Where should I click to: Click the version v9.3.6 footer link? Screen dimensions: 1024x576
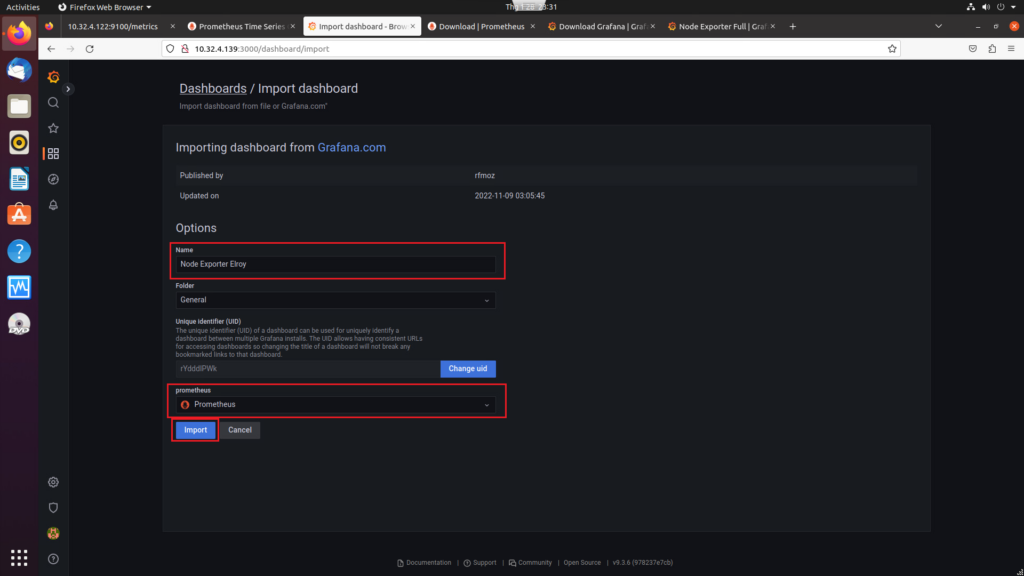click(x=643, y=562)
